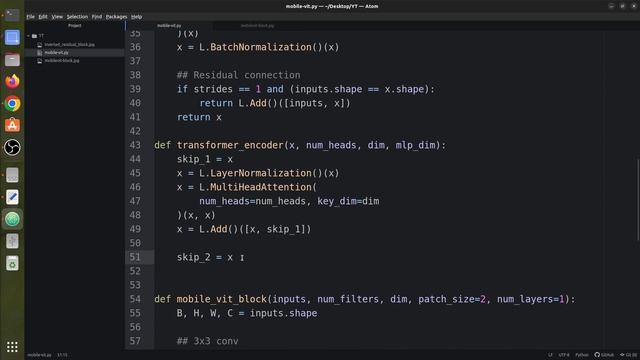Open the File menu
Screen dimensions: 640x360
coord(31,17)
